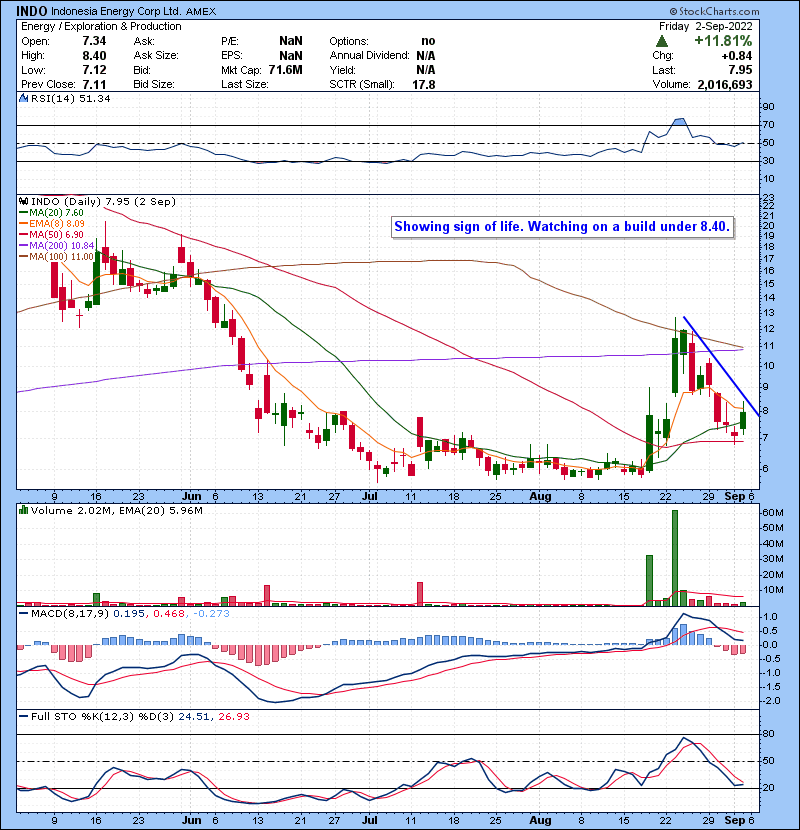Click the SCTR (Small) value 17.8

pos(424,84)
